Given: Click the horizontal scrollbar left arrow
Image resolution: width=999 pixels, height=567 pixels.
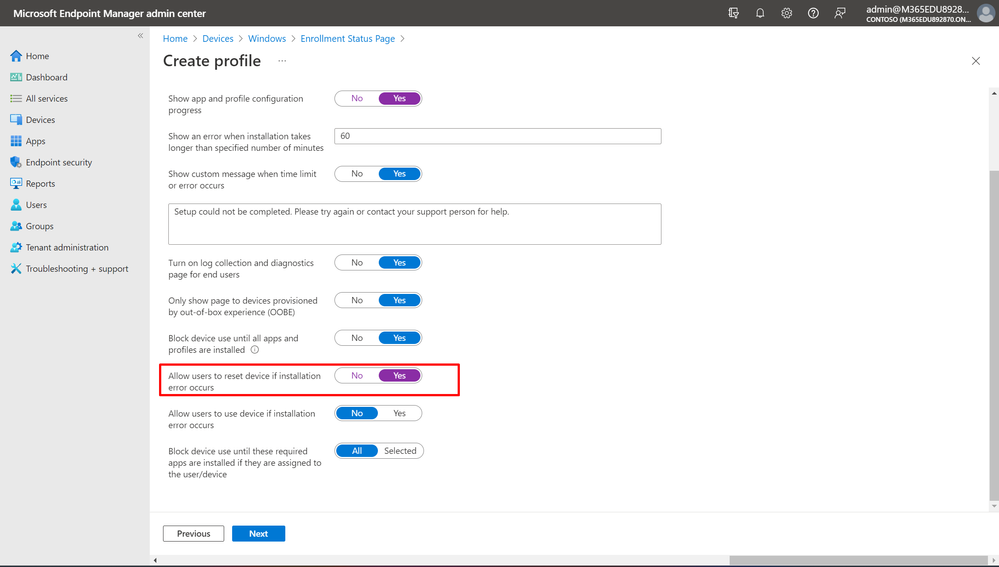Looking at the screenshot, I should (155, 560).
